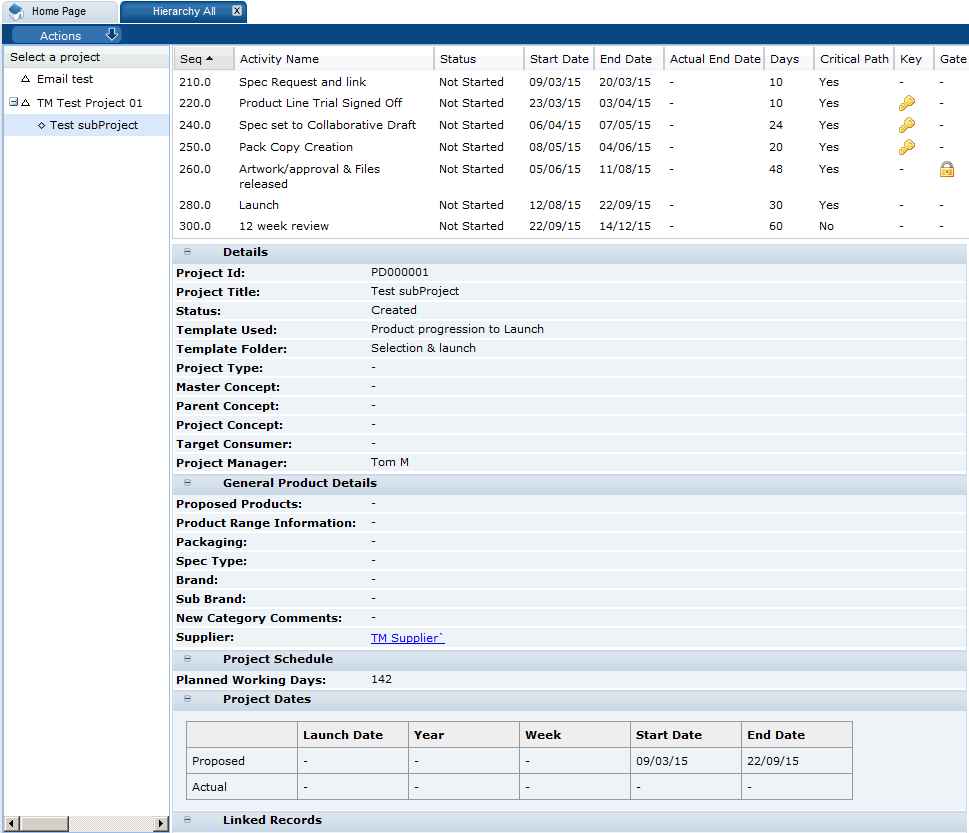Click the key icon for Spec set to Collaborative Draft
Viewport: 969px width, 833px height.
pyautogui.click(x=906, y=125)
